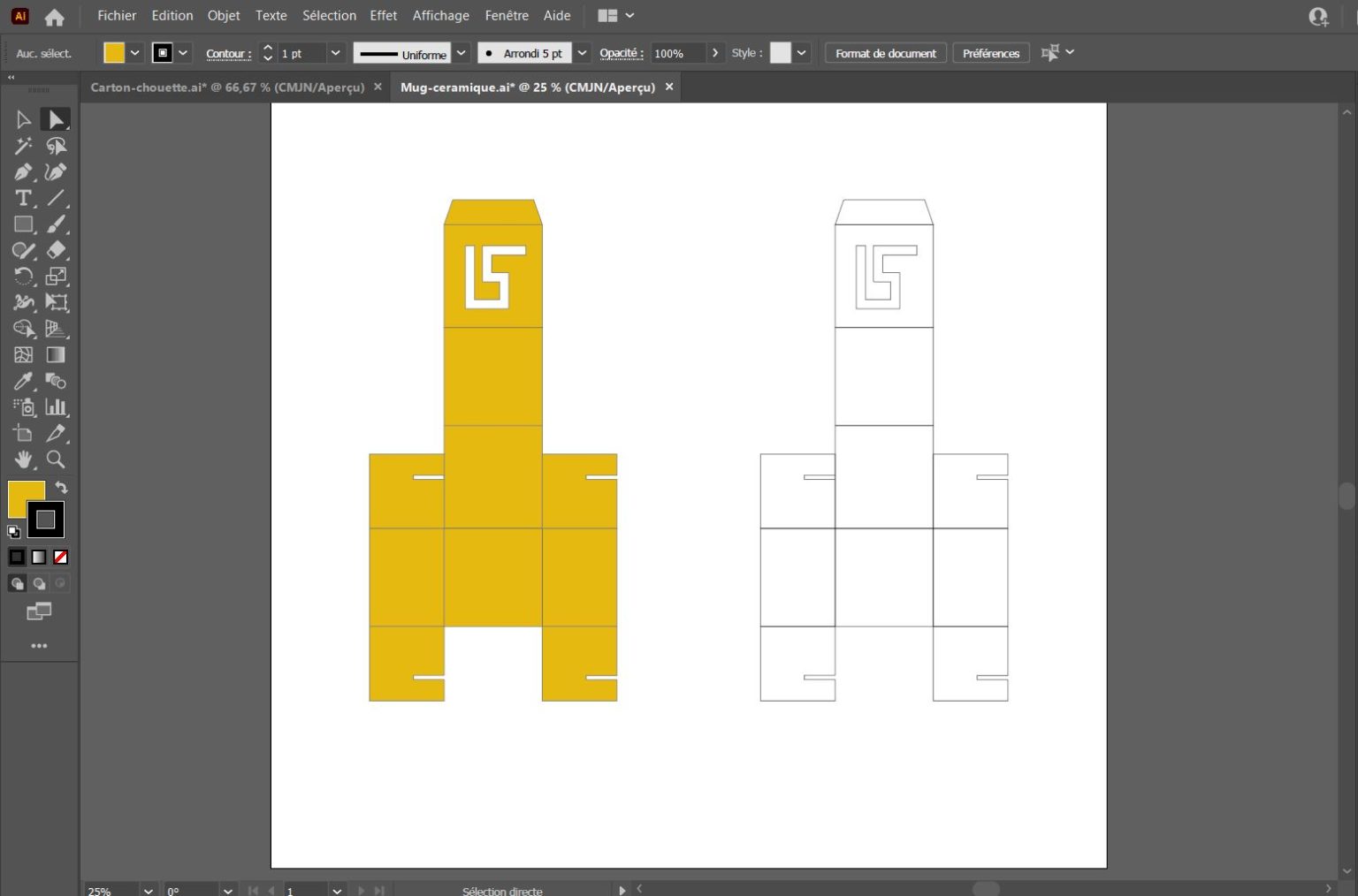This screenshot has height=896, width=1358.
Task: Open the Préférences button
Action: [990, 53]
